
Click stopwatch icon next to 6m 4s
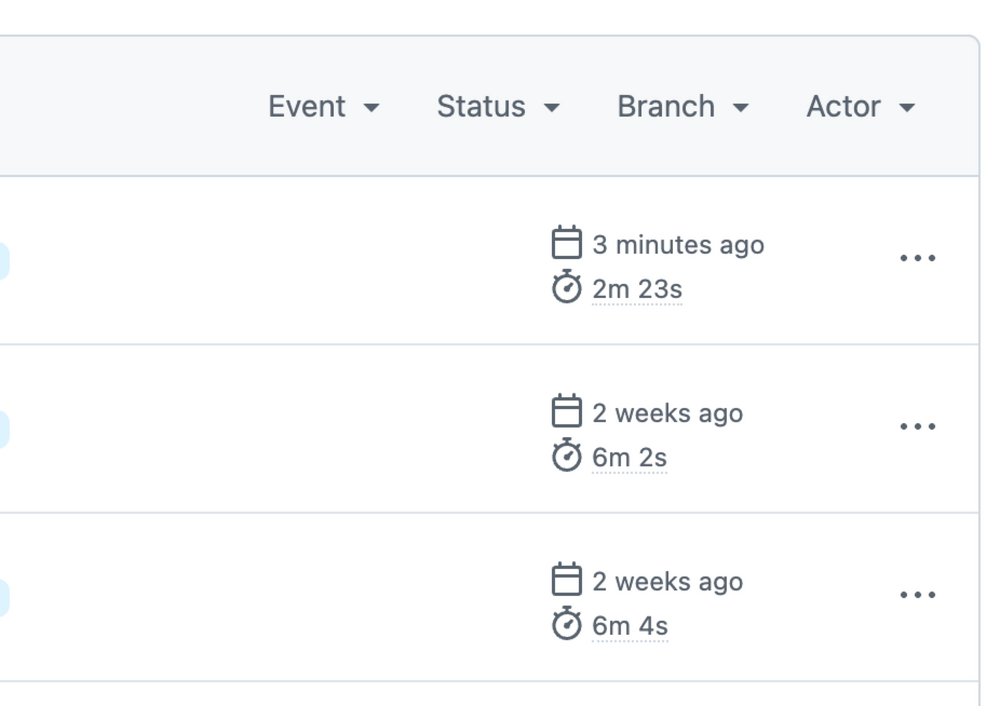click(567, 625)
